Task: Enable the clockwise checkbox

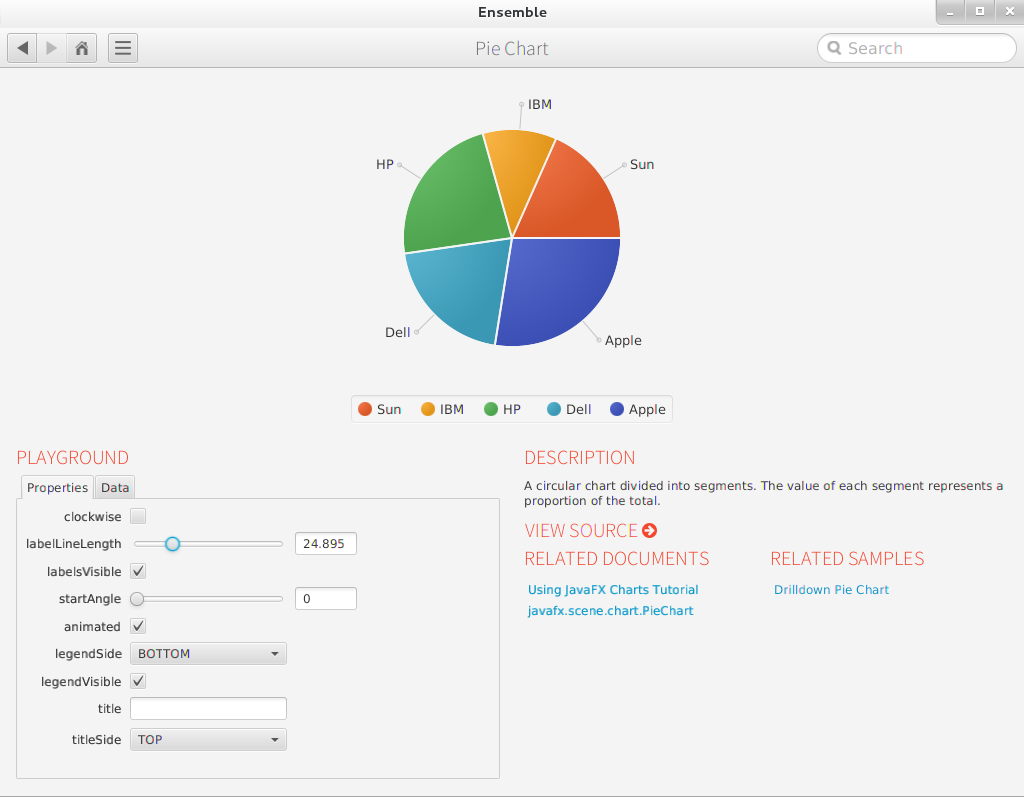Action: [x=138, y=516]
